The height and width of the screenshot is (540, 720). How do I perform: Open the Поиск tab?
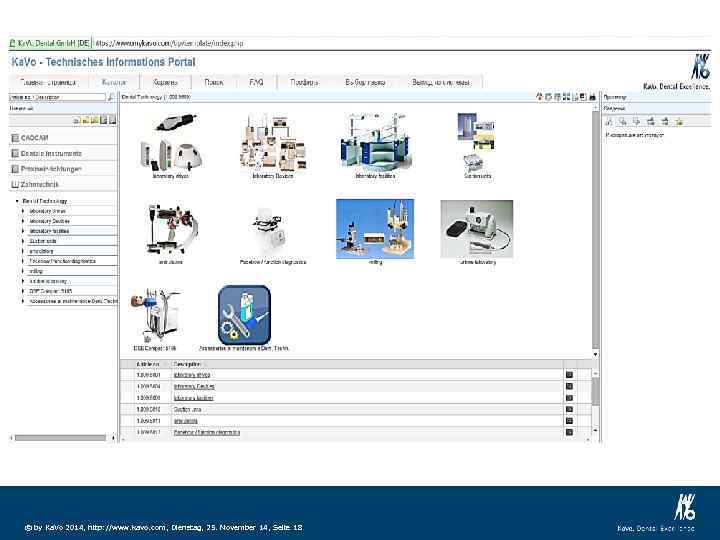tap(214, 82)
